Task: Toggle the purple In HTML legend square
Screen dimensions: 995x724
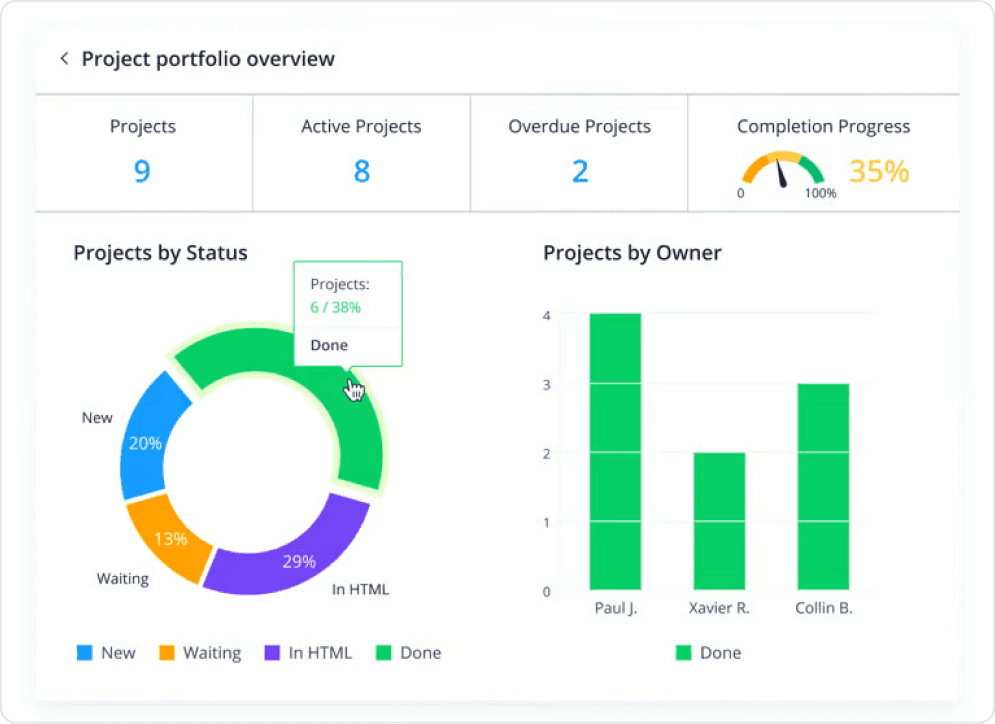Action: click(272, 653)
